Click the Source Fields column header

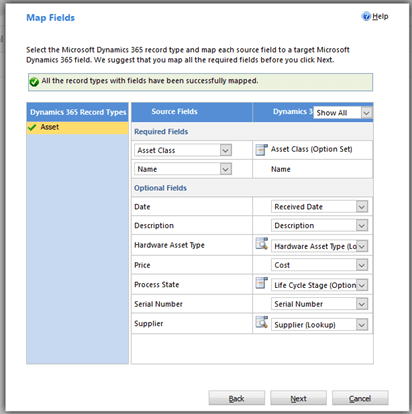(x=192, y=112)
